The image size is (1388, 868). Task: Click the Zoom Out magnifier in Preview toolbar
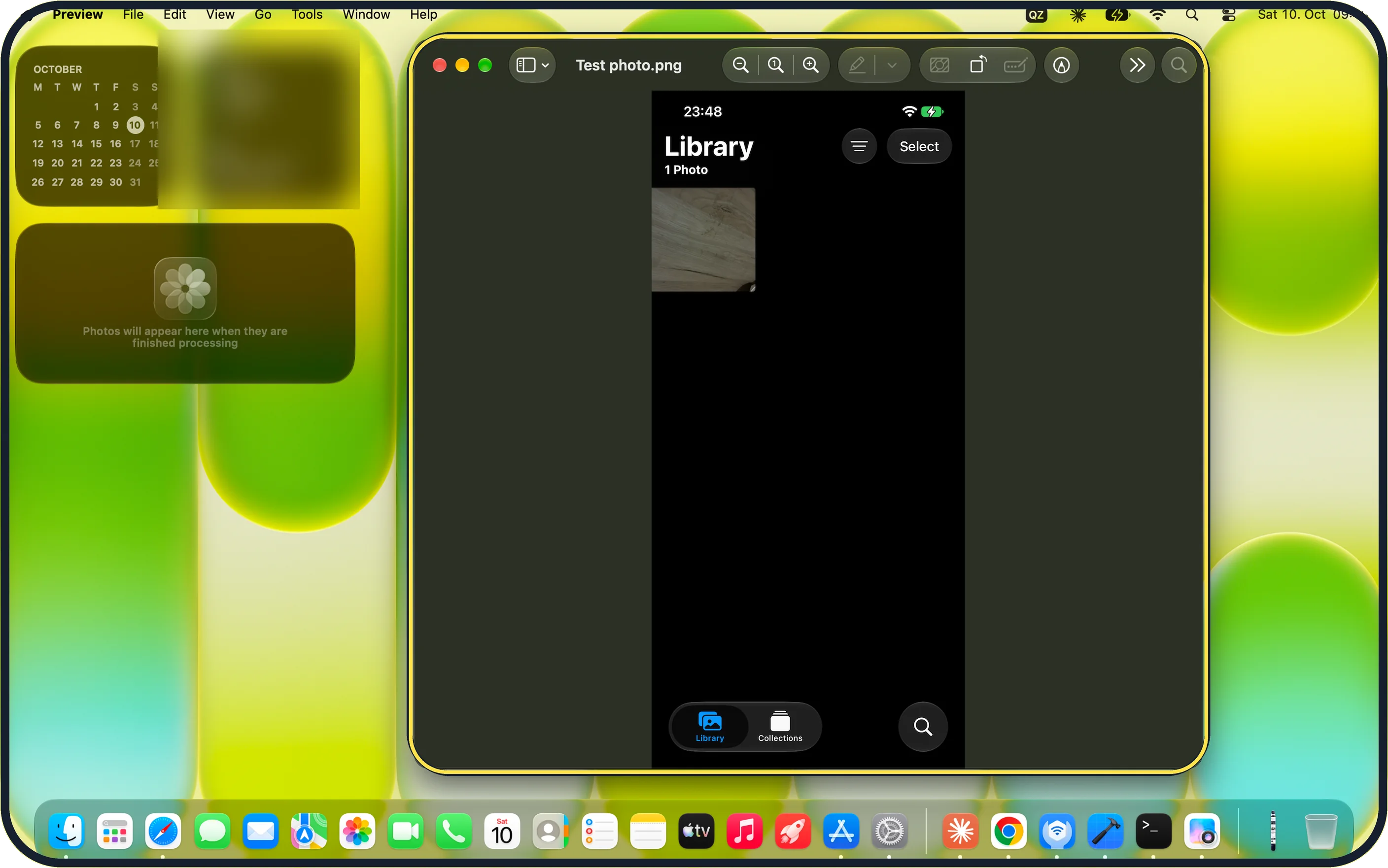pos(741,66)
